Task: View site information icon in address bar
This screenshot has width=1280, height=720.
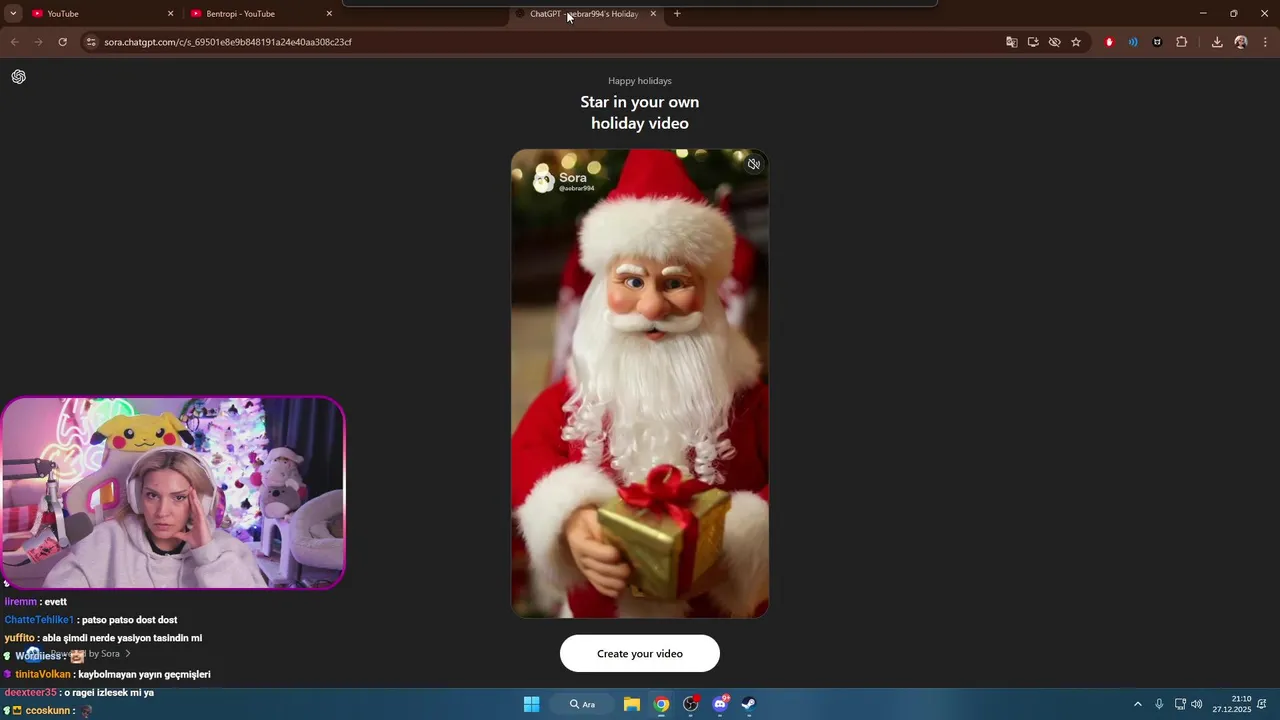Action: 91,42
